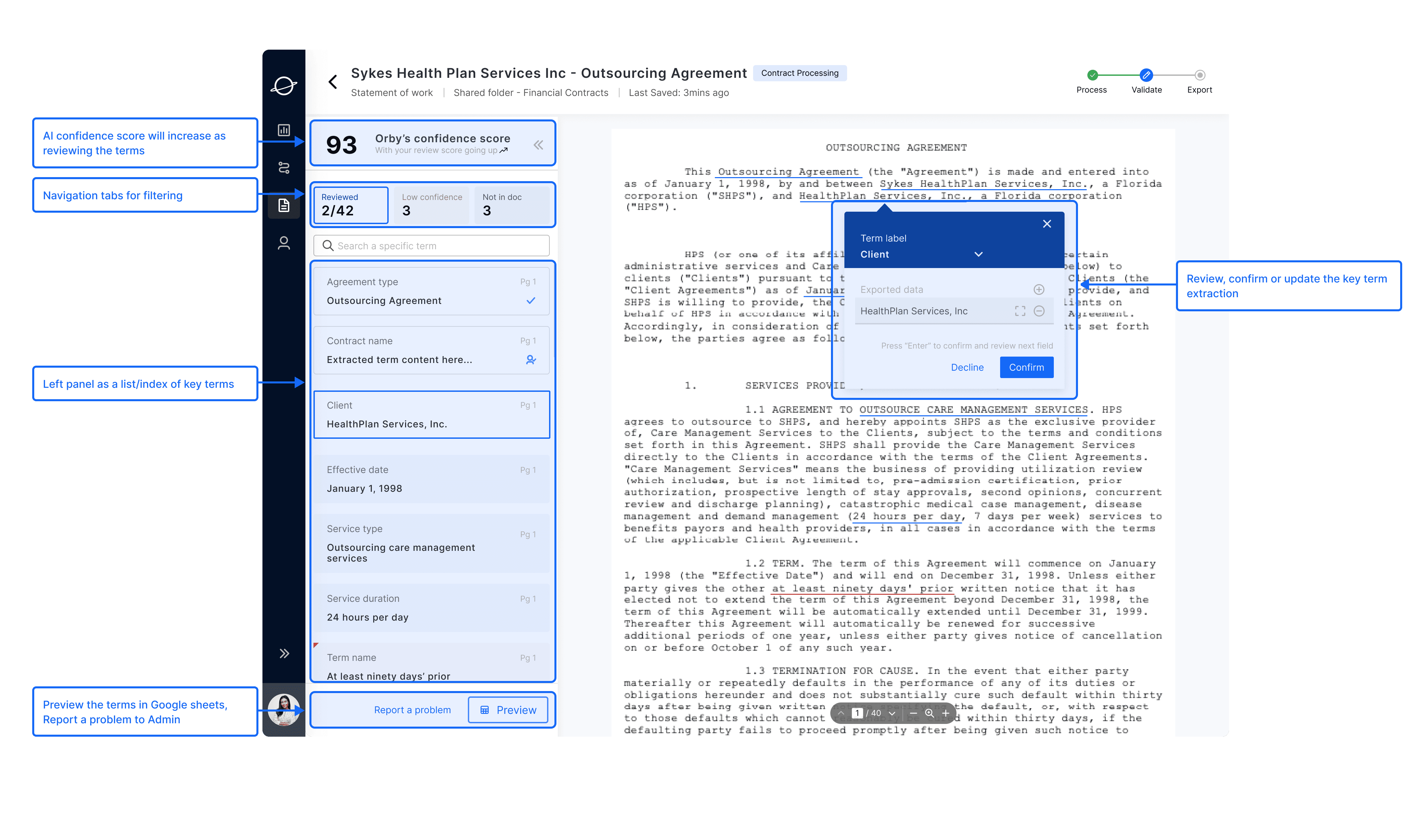Click the Search a specific term field
The image size is (1425, 840).
click(431, 246)
